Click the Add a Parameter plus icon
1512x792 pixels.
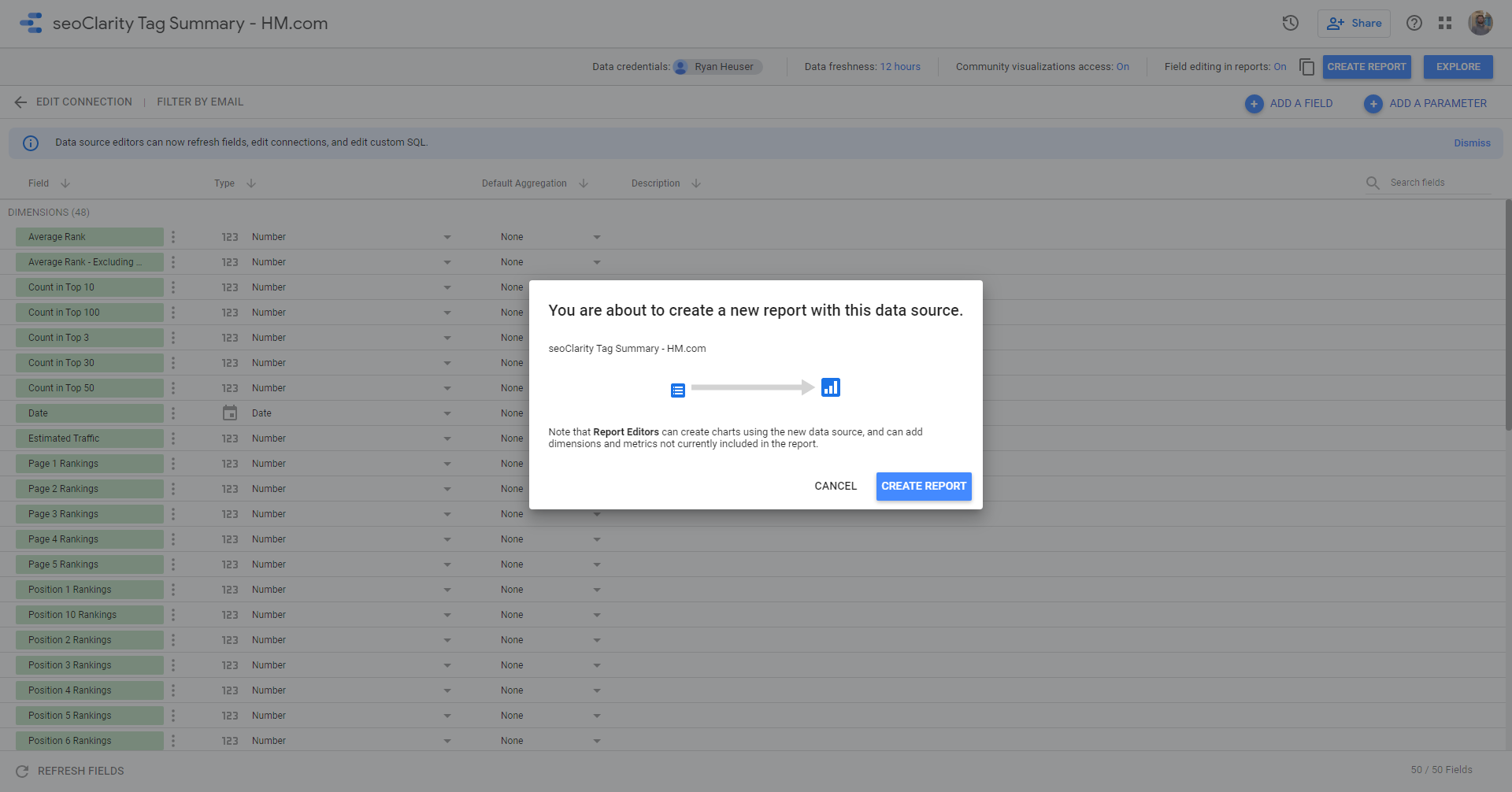(1373, 104)
